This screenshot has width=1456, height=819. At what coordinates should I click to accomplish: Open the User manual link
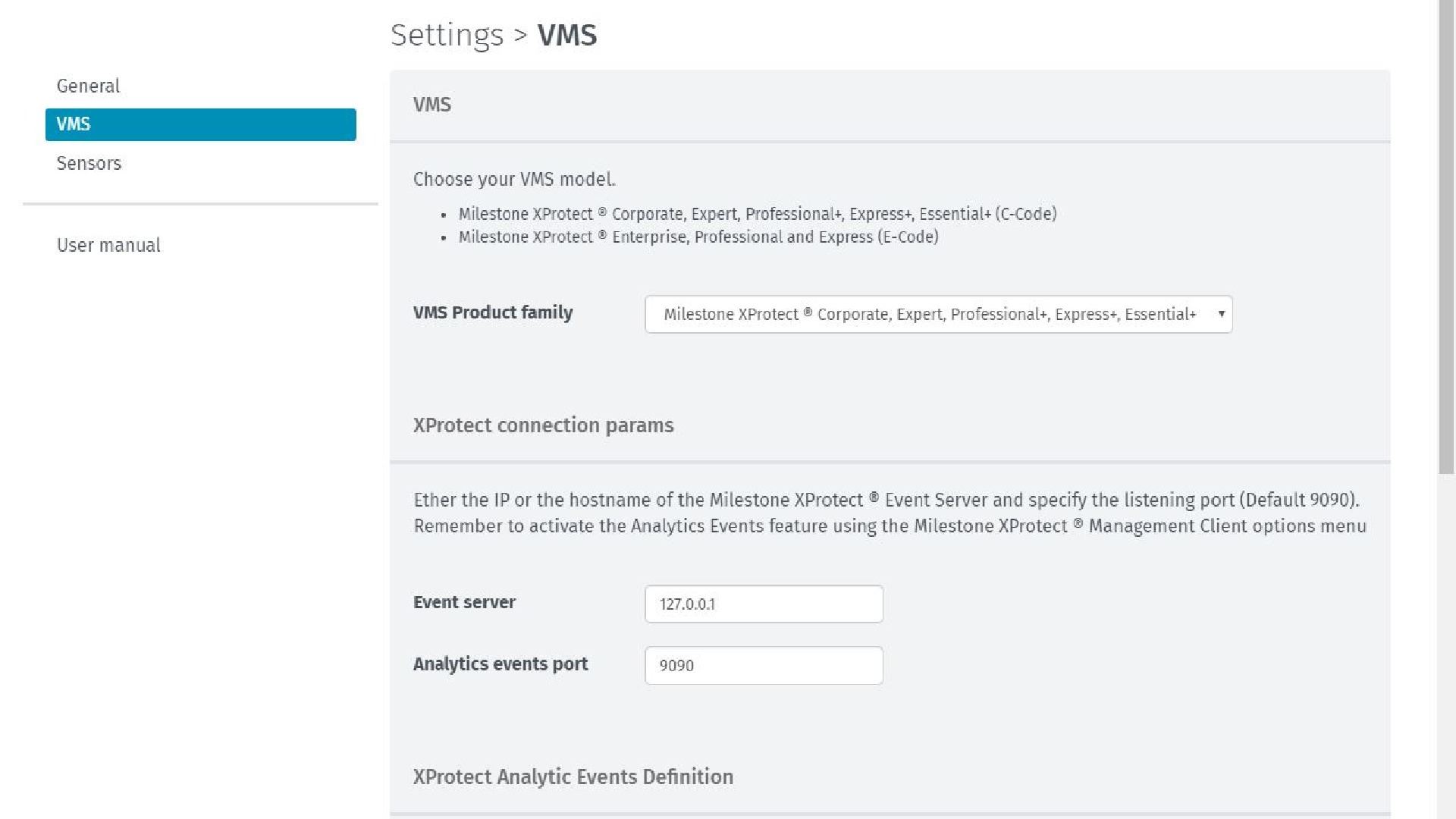tap(108, 245)
